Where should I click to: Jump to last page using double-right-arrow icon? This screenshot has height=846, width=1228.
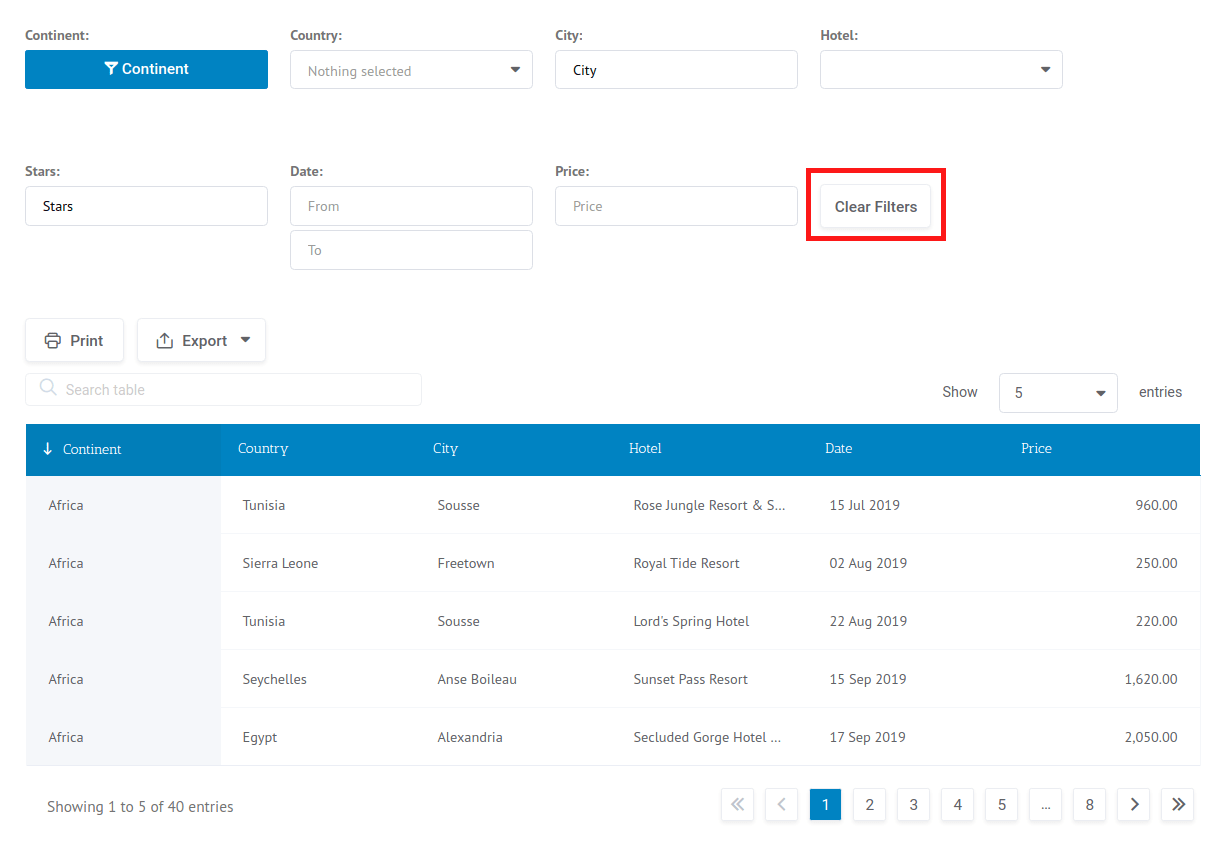click(x=1177, y=804)
